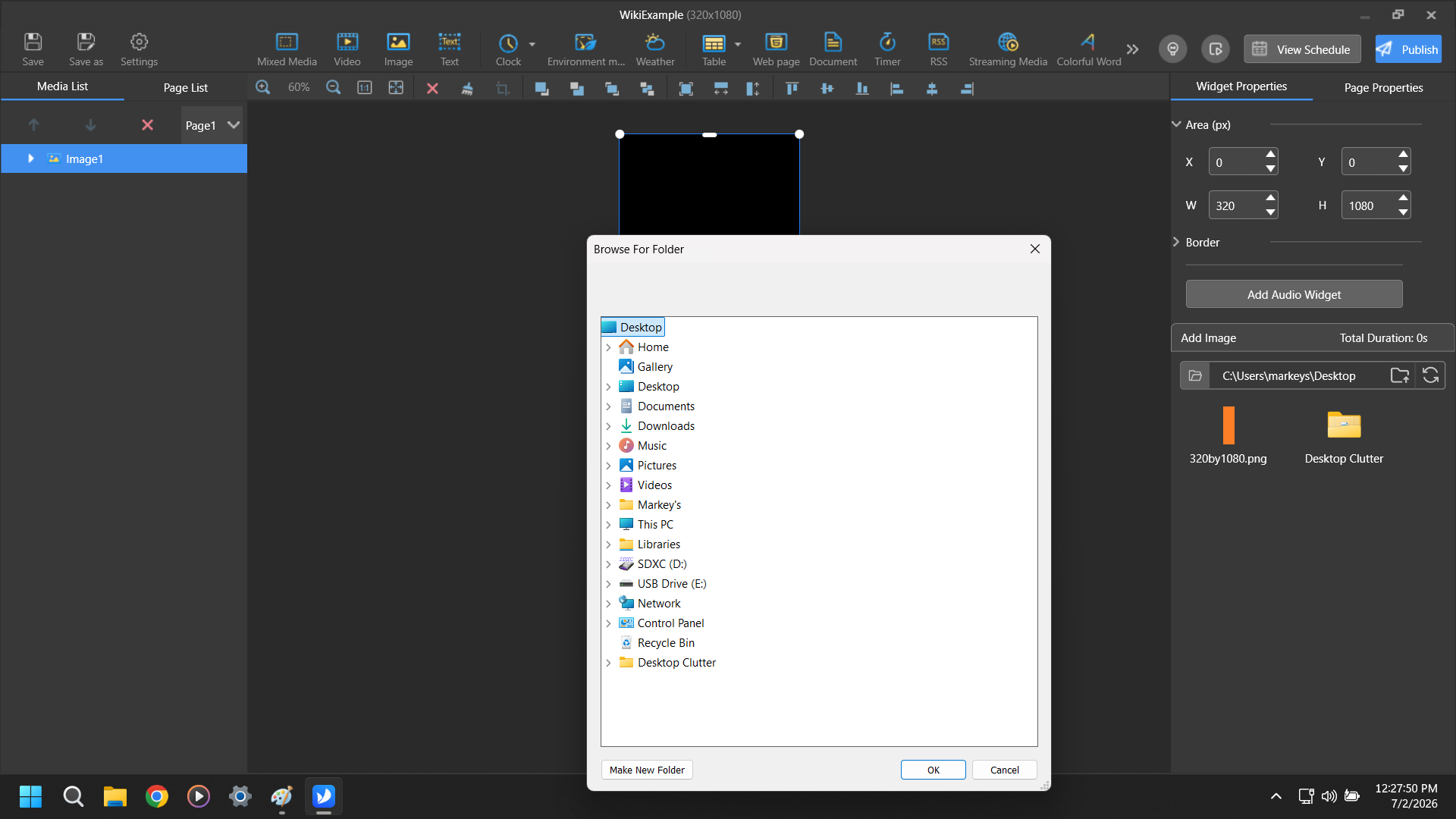Image resolution: width=1456 pixels, height=819 pixels.
Task: Add a Weather widget
Action: click(x=655, y=49)
